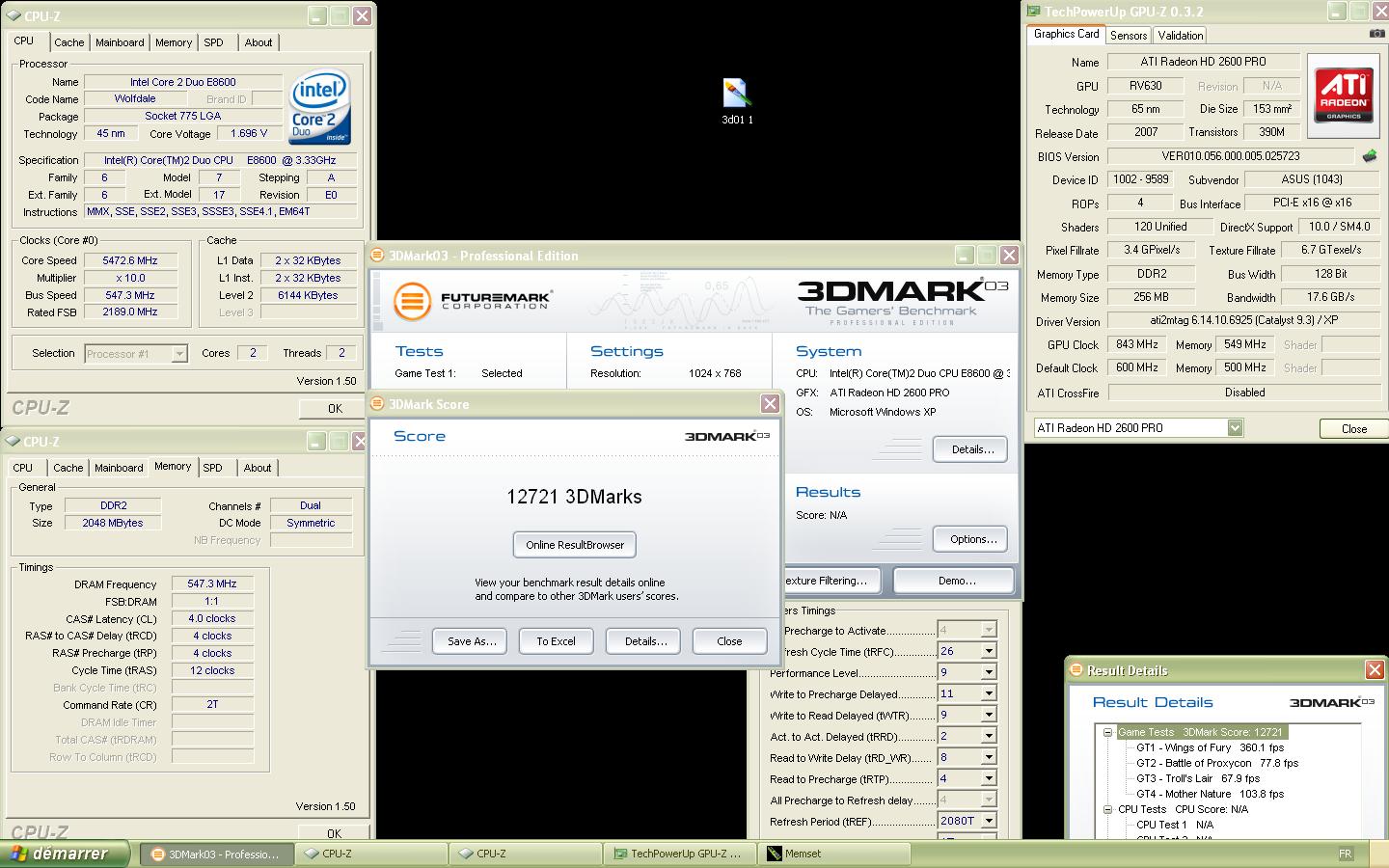Click Close button in GPU-Z

pyautogui.click(x=1353, y=429)
